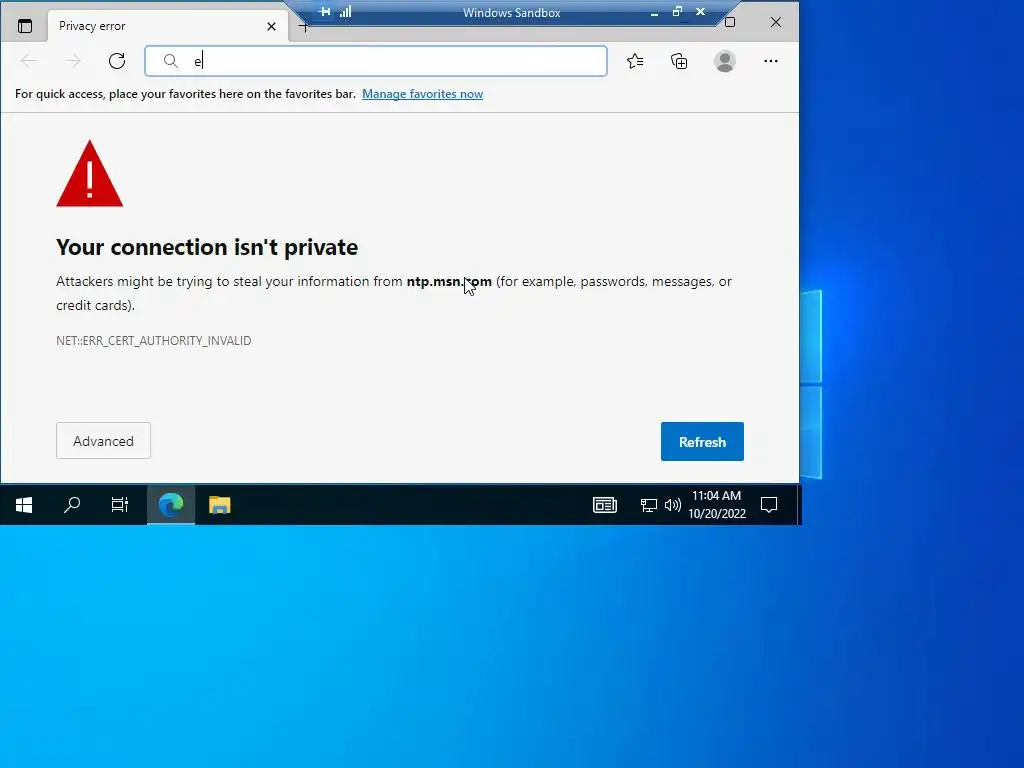Click the browser back arrow
This screenshot has height=768, width=1024.
29,61
